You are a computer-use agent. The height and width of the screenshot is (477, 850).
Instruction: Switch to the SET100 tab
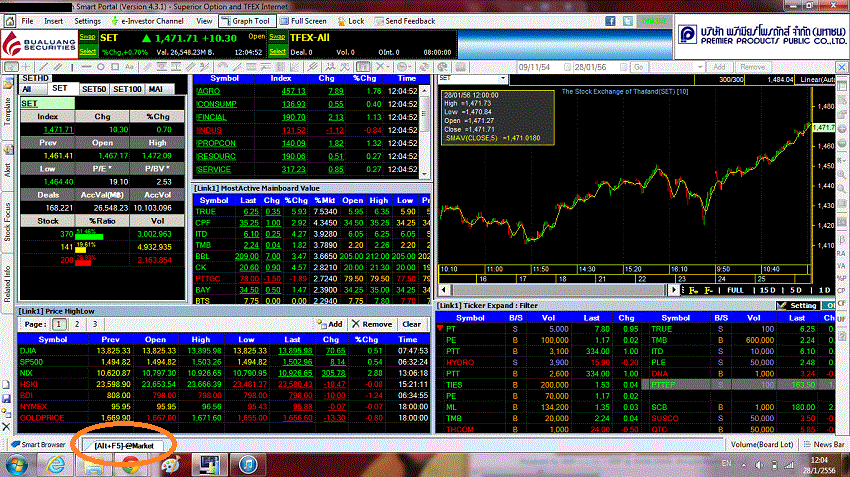127,89
